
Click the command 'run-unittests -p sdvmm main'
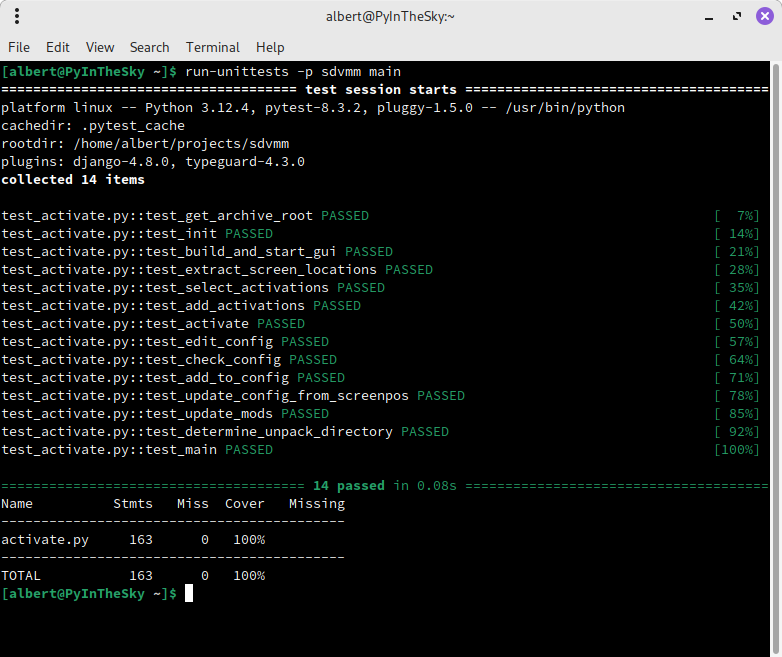pyautogui.click(x=293, y=72)
